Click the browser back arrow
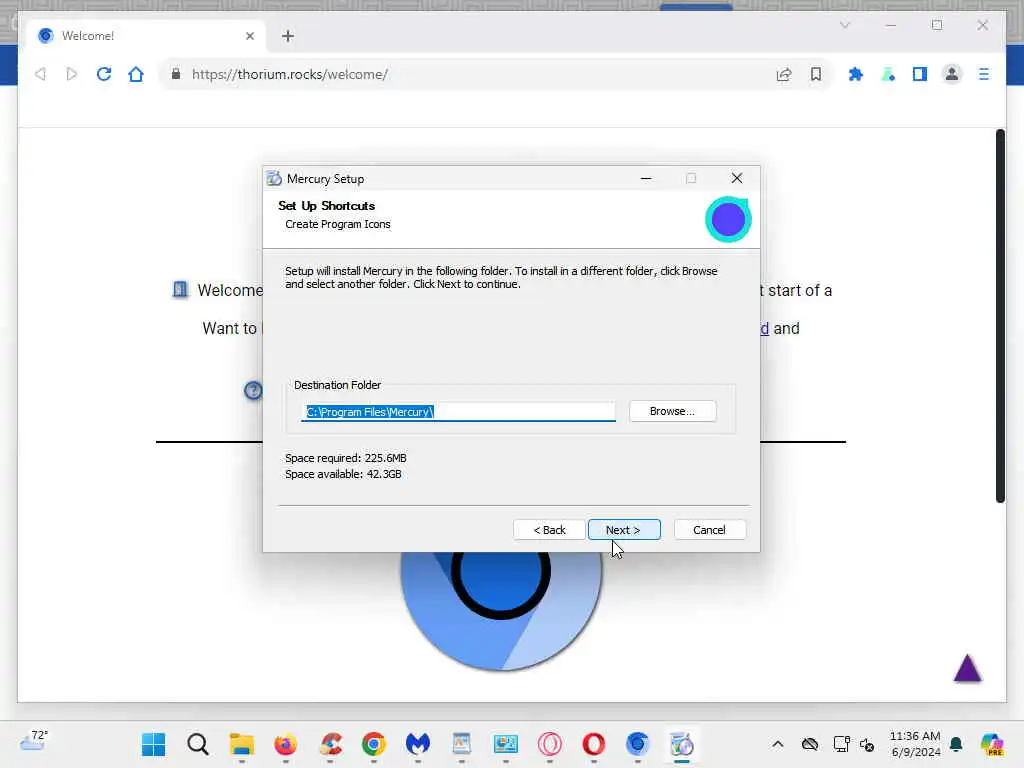Viewport: 1024px width, 768px height. coord(40,74)
